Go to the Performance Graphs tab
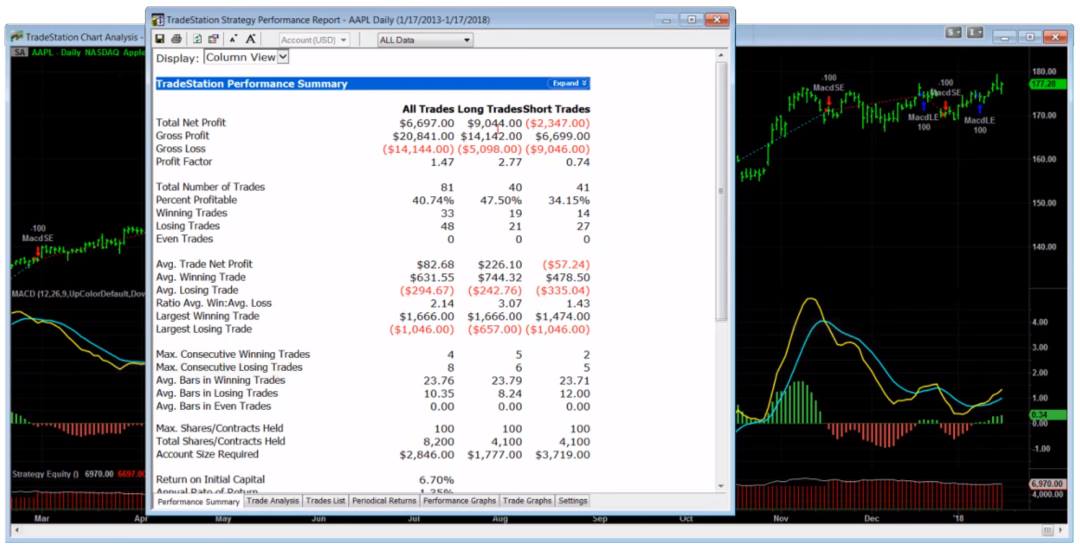The height and width of the screenshot is (550, 1080). point(459,501)
